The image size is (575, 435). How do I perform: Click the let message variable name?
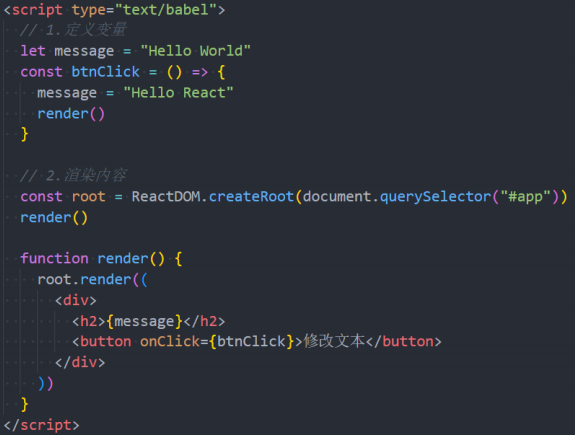(x=84, y=51)
